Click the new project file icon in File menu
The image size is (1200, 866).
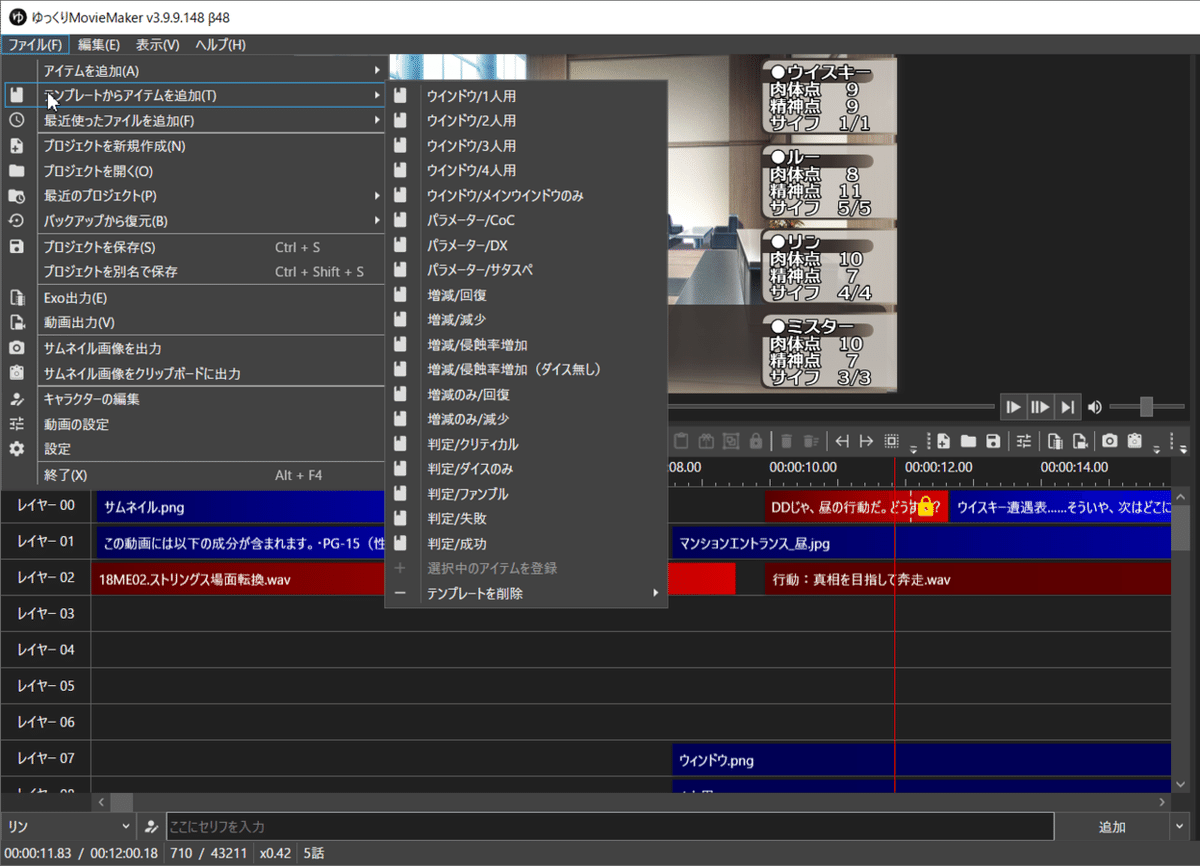tap(17, 146)
